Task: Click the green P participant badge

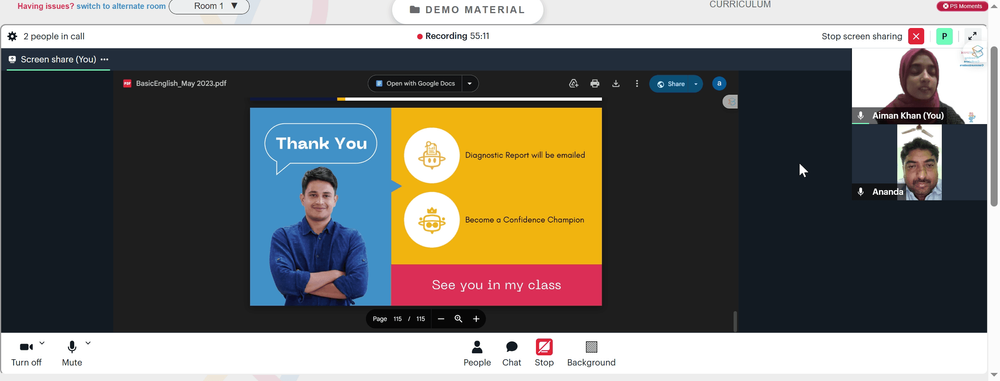Action: [945, 36]
